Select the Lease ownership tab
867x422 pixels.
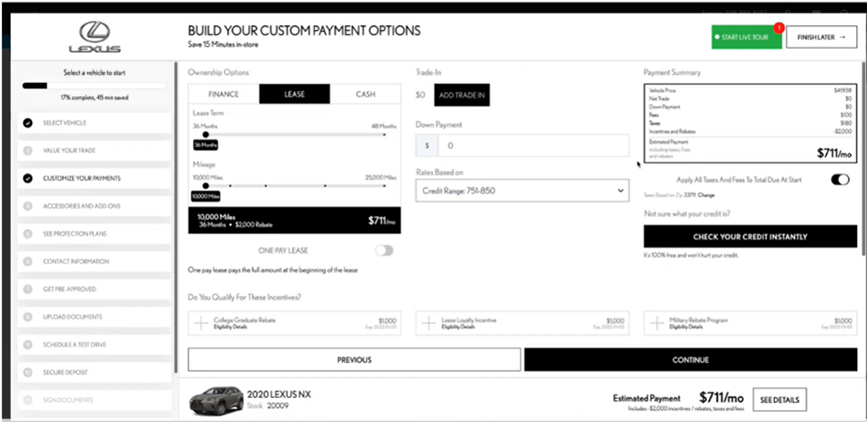[294, 94]
